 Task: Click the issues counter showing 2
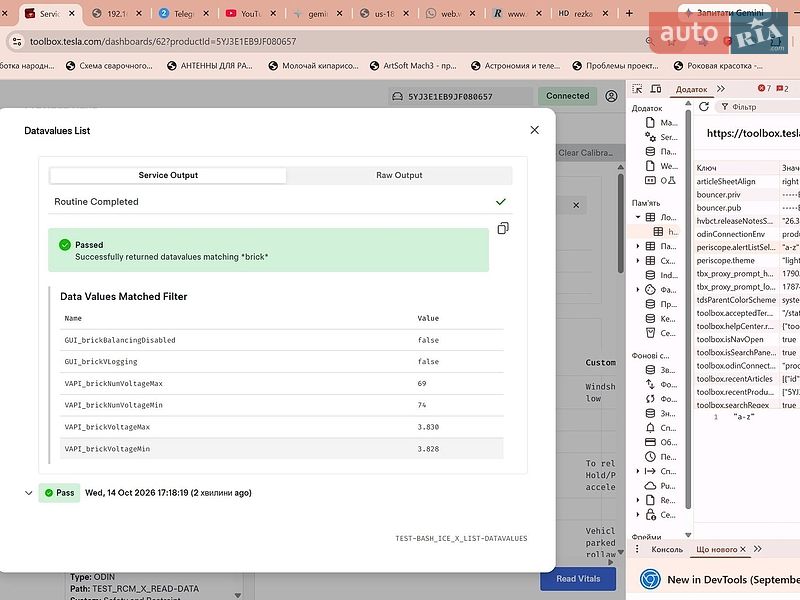tap(782, 89)
